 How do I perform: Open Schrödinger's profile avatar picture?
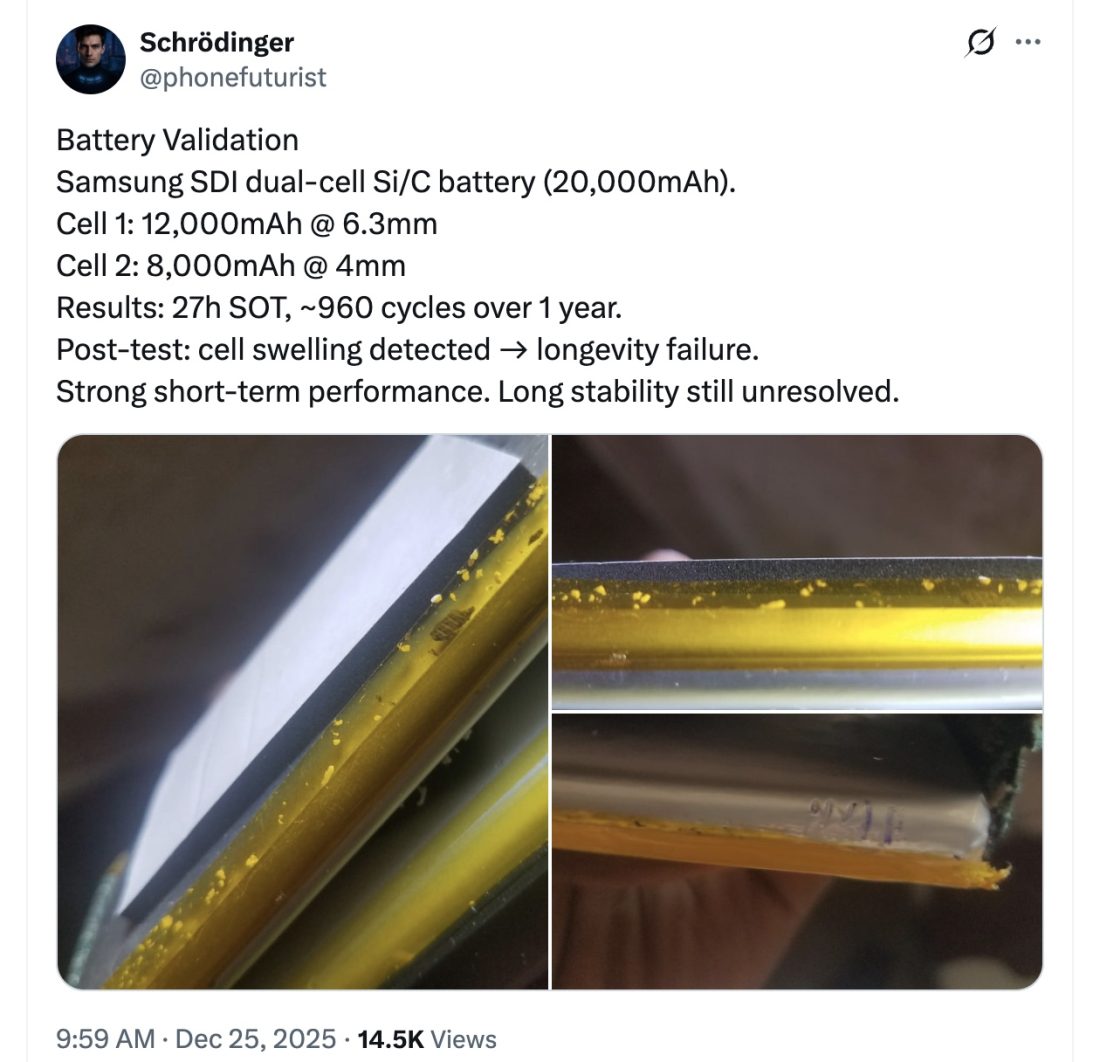(x=90, y=59)
